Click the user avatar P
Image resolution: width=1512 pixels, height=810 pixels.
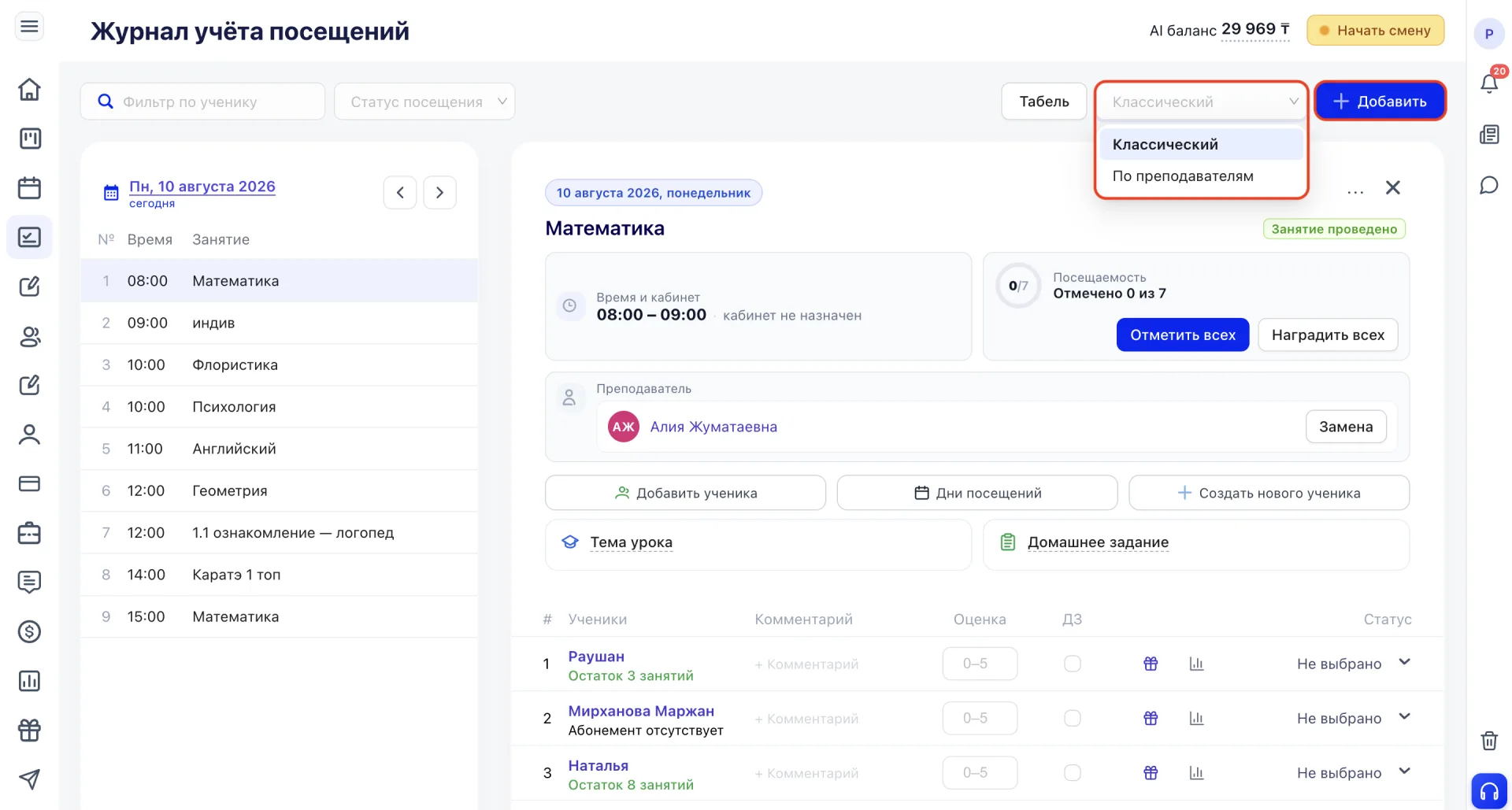pyautogui.click(x=1489, y=34)
